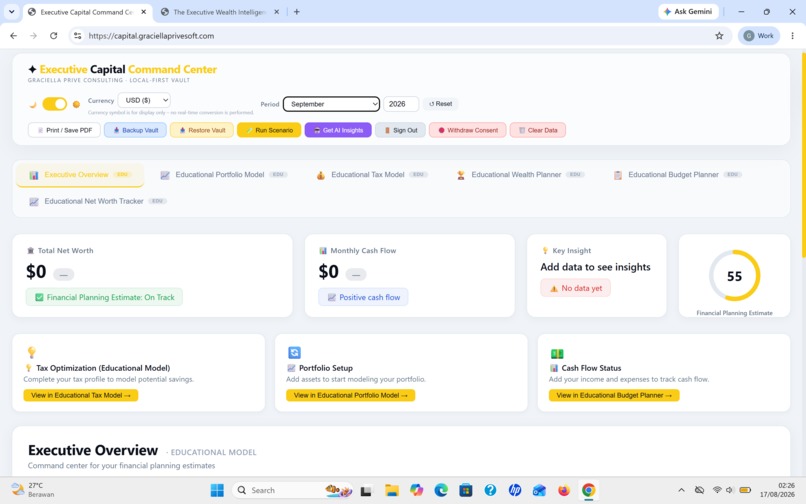806x504 pixels.
Task: Open the Get Help question-mark app
Action: coord(490,490)
